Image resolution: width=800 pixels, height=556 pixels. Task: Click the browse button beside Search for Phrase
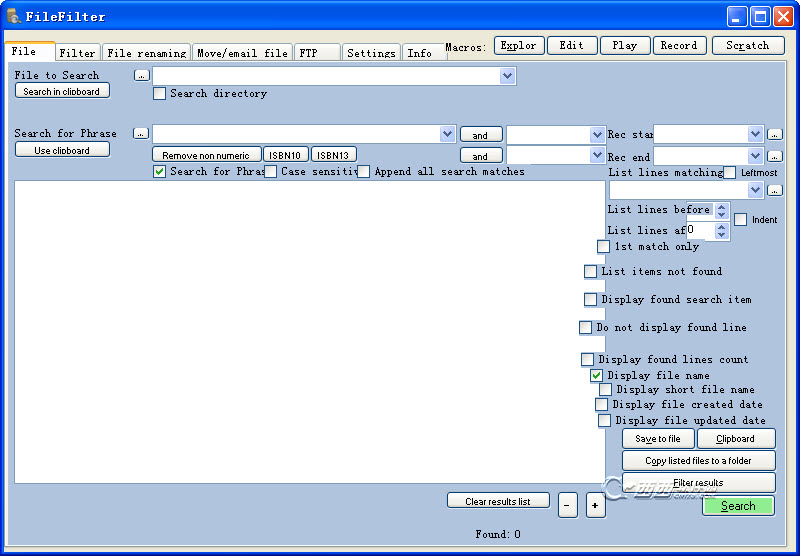click(141, 133)
